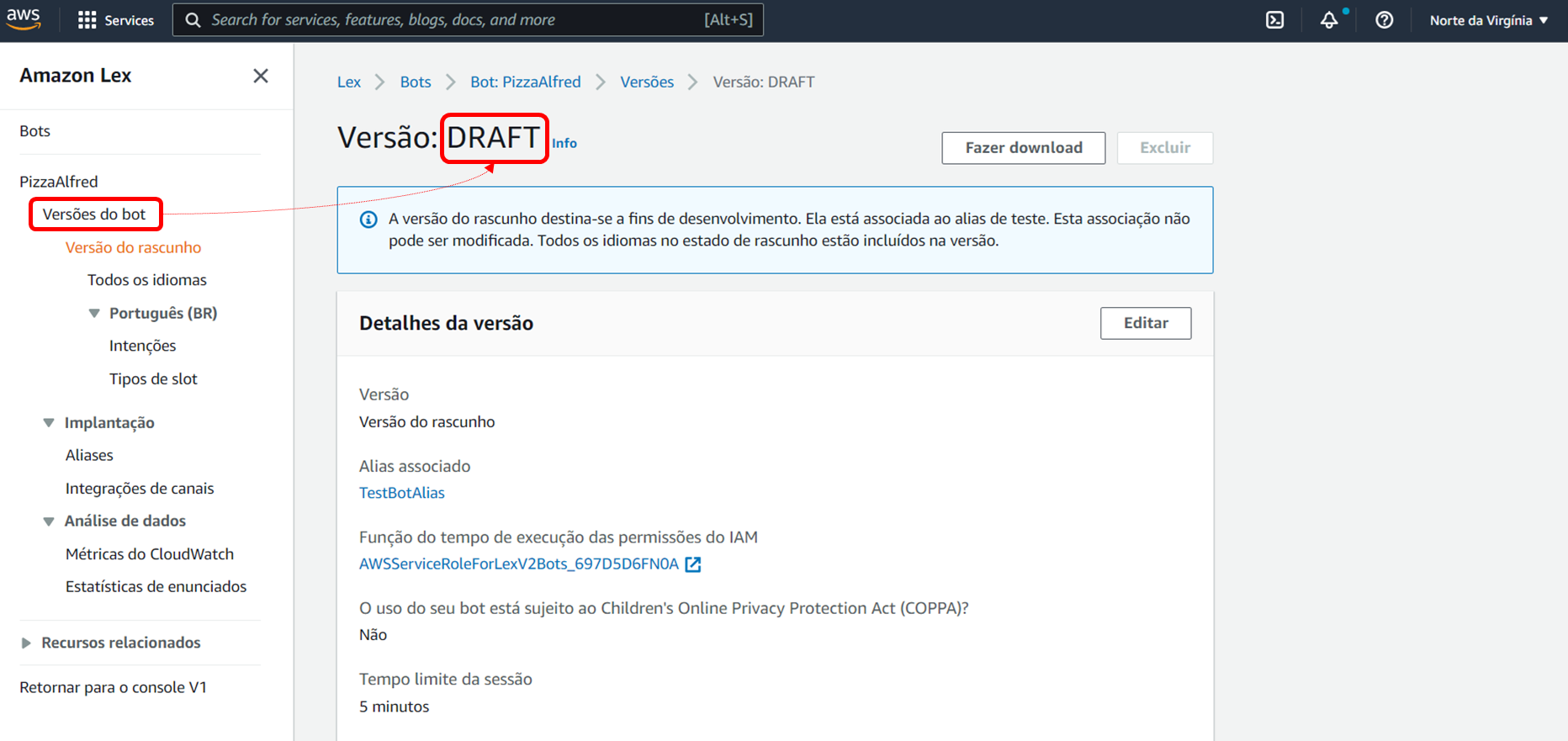Go to Versões in the breadcrumb
This screenshot has width=1568, height=741.
pos(646,82)
